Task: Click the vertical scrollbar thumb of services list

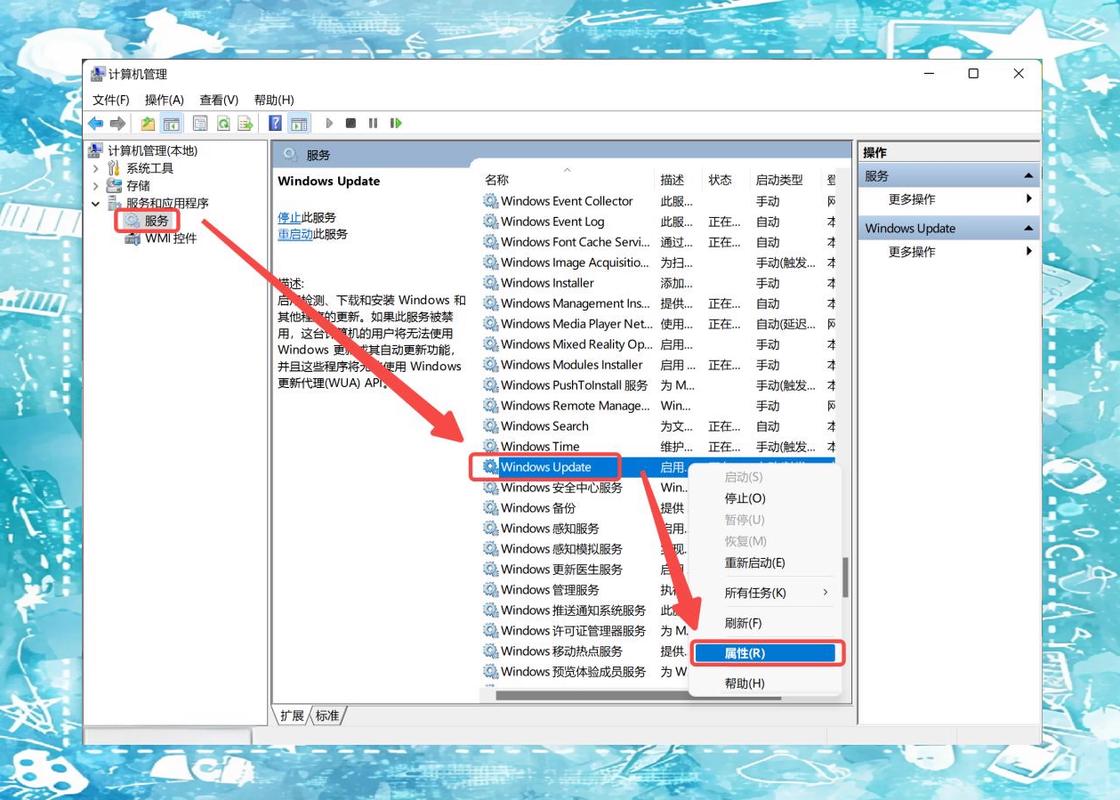Action: (x=846, y=577)
